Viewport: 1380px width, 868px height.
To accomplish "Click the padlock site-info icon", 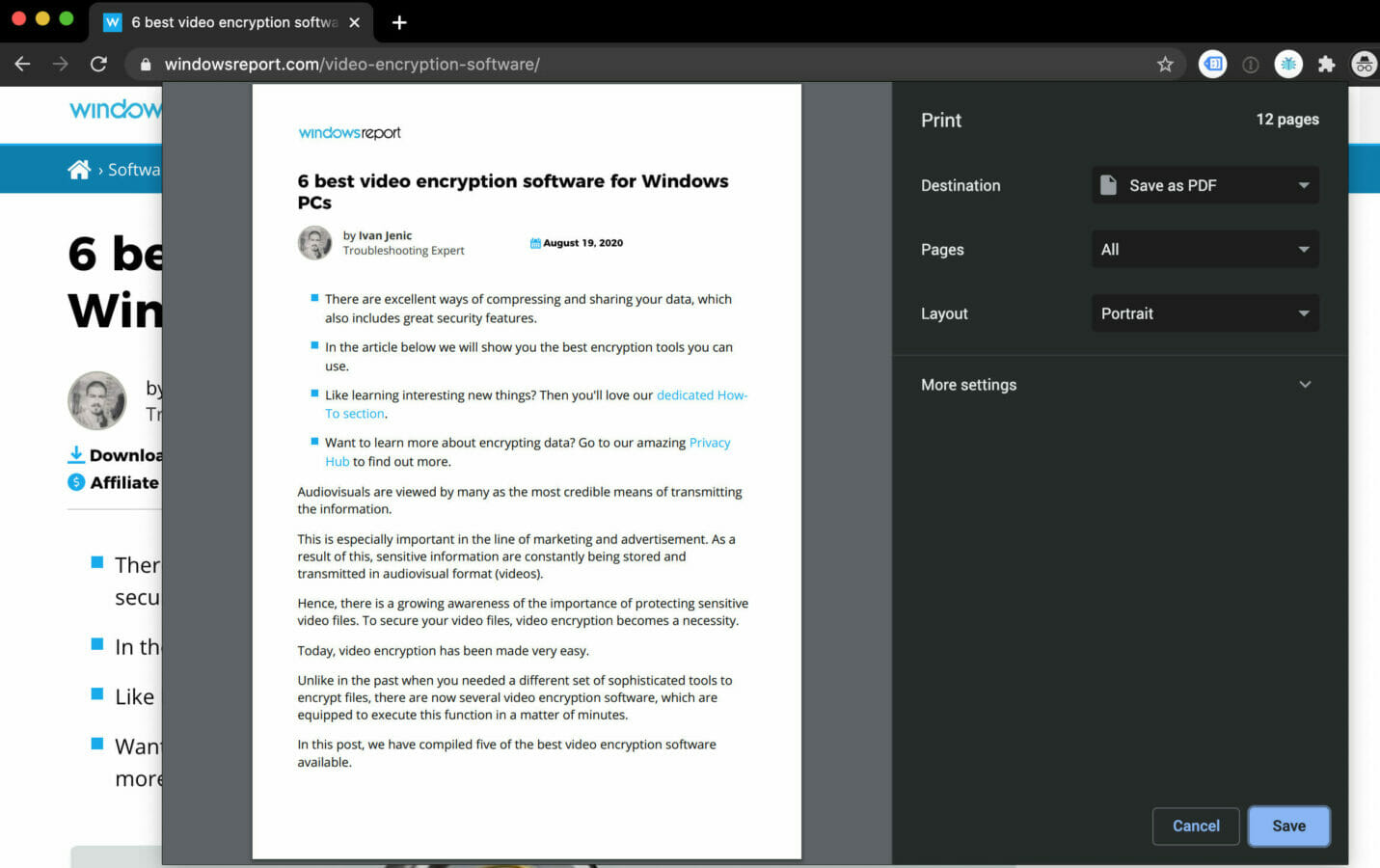I will click(146, 65).
